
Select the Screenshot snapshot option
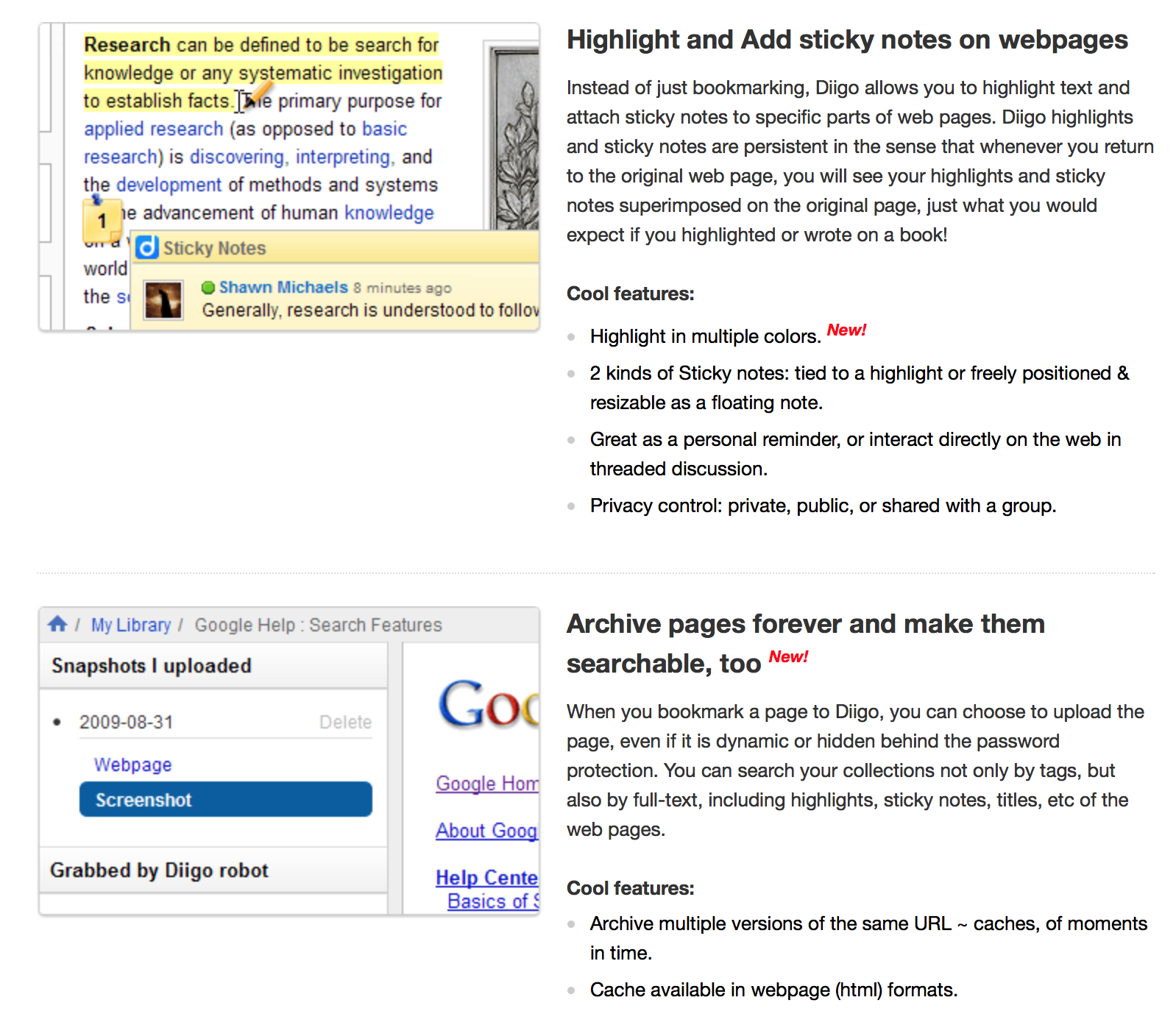(226, 799)
